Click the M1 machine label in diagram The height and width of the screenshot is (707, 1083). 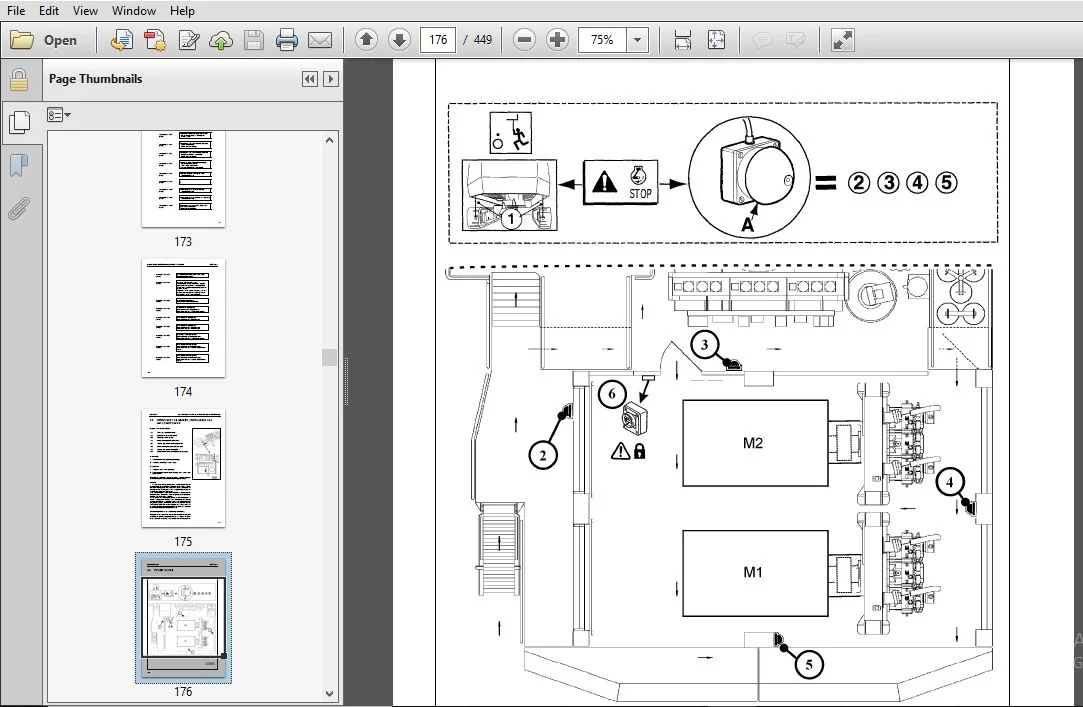[753, 572]
